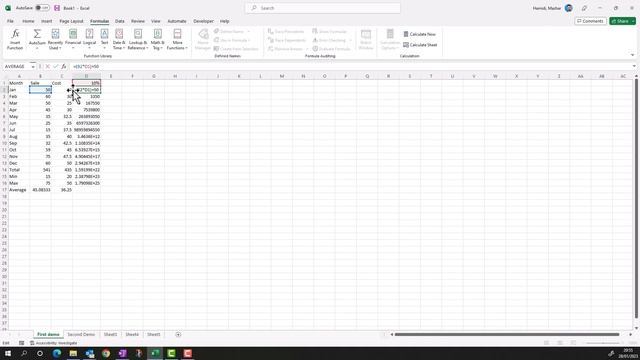Image resolution: width=640 pixels, height=360 pixels.
Task: Open the Insert Function dialog
Action: pos(15,40)
